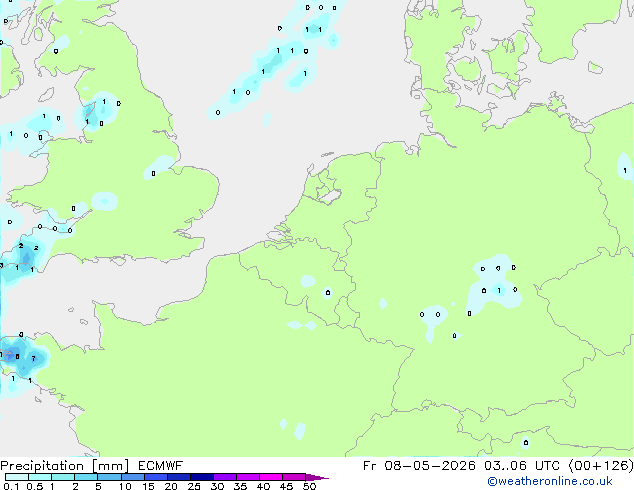634x490 pixels.
Task: Click the '10' legend scale label
Action: click(x=125, y=486)
